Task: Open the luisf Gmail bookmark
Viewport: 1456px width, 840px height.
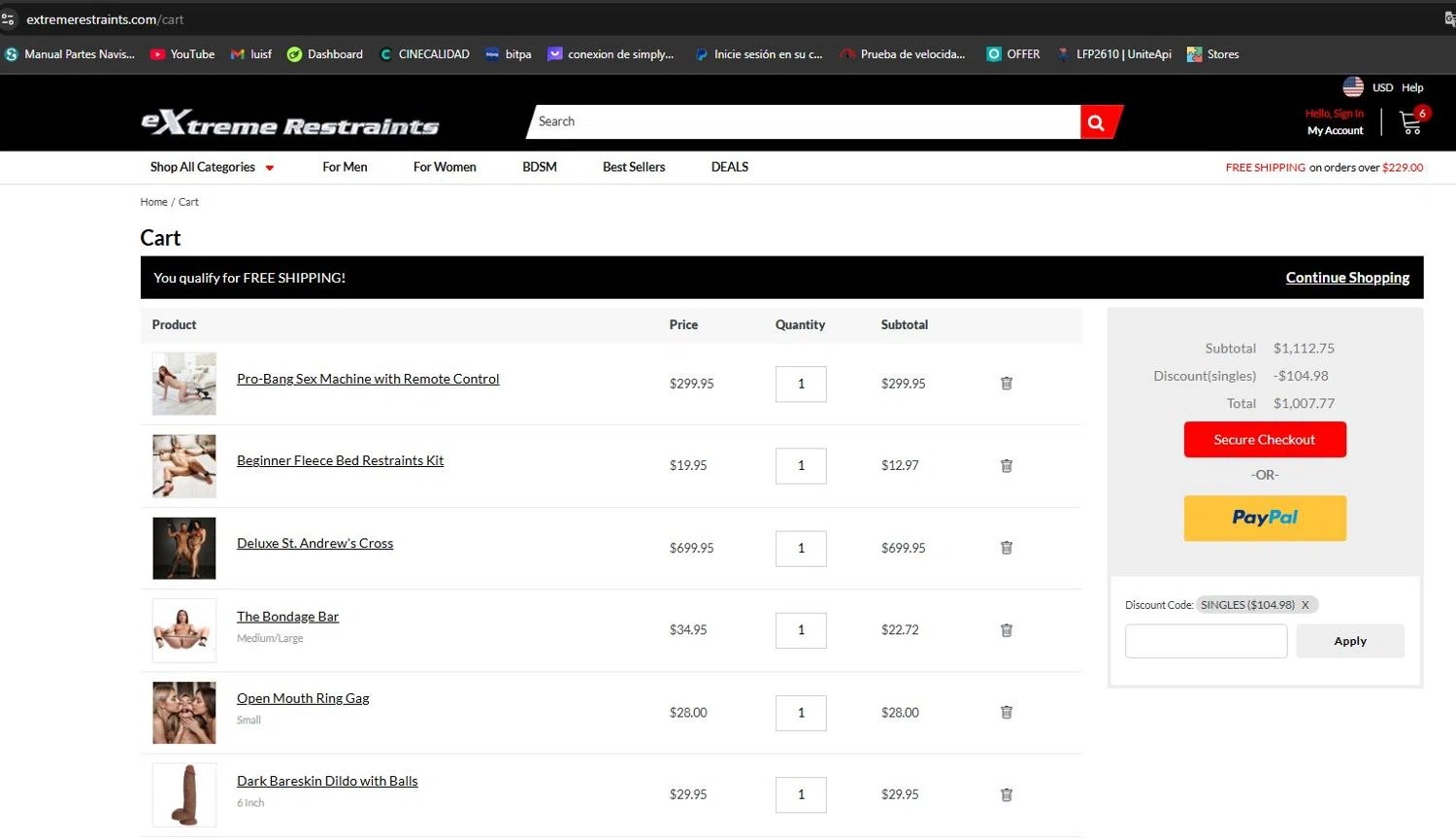Action: (251, 54)
